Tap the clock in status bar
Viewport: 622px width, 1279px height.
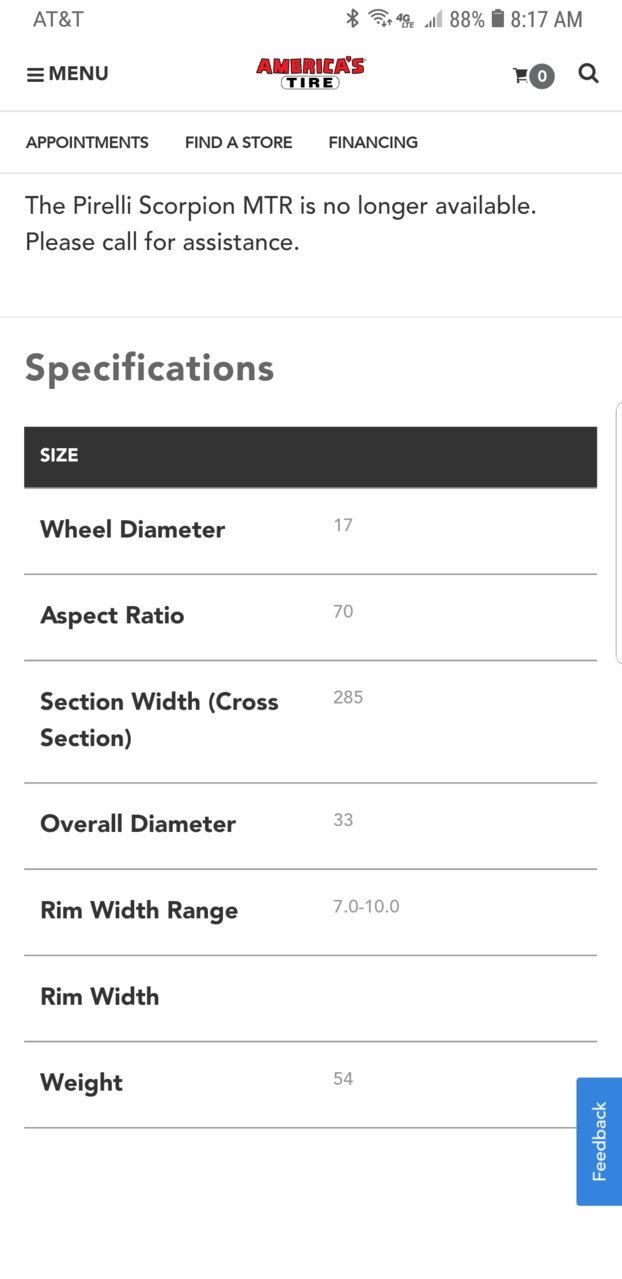[x=546, y=19]
